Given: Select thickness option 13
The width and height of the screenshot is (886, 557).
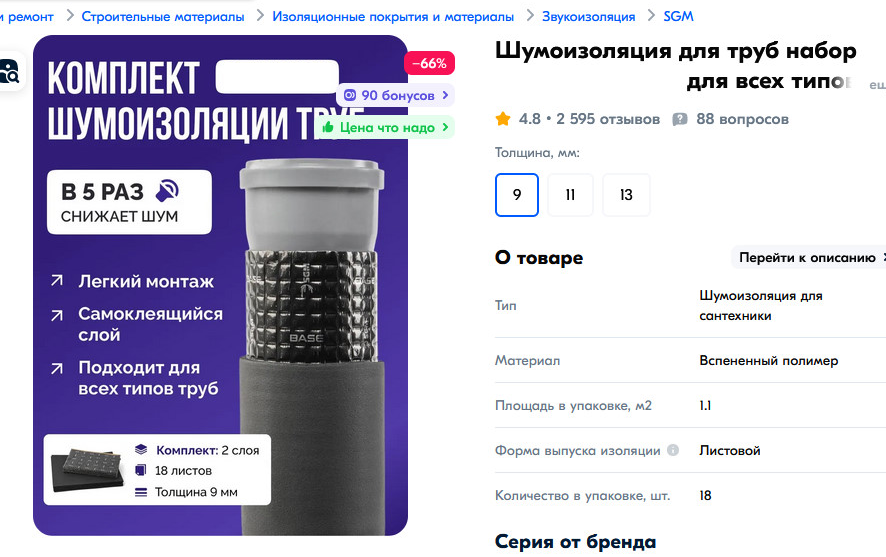Looking at the screenshot, I should coord(626,195).
